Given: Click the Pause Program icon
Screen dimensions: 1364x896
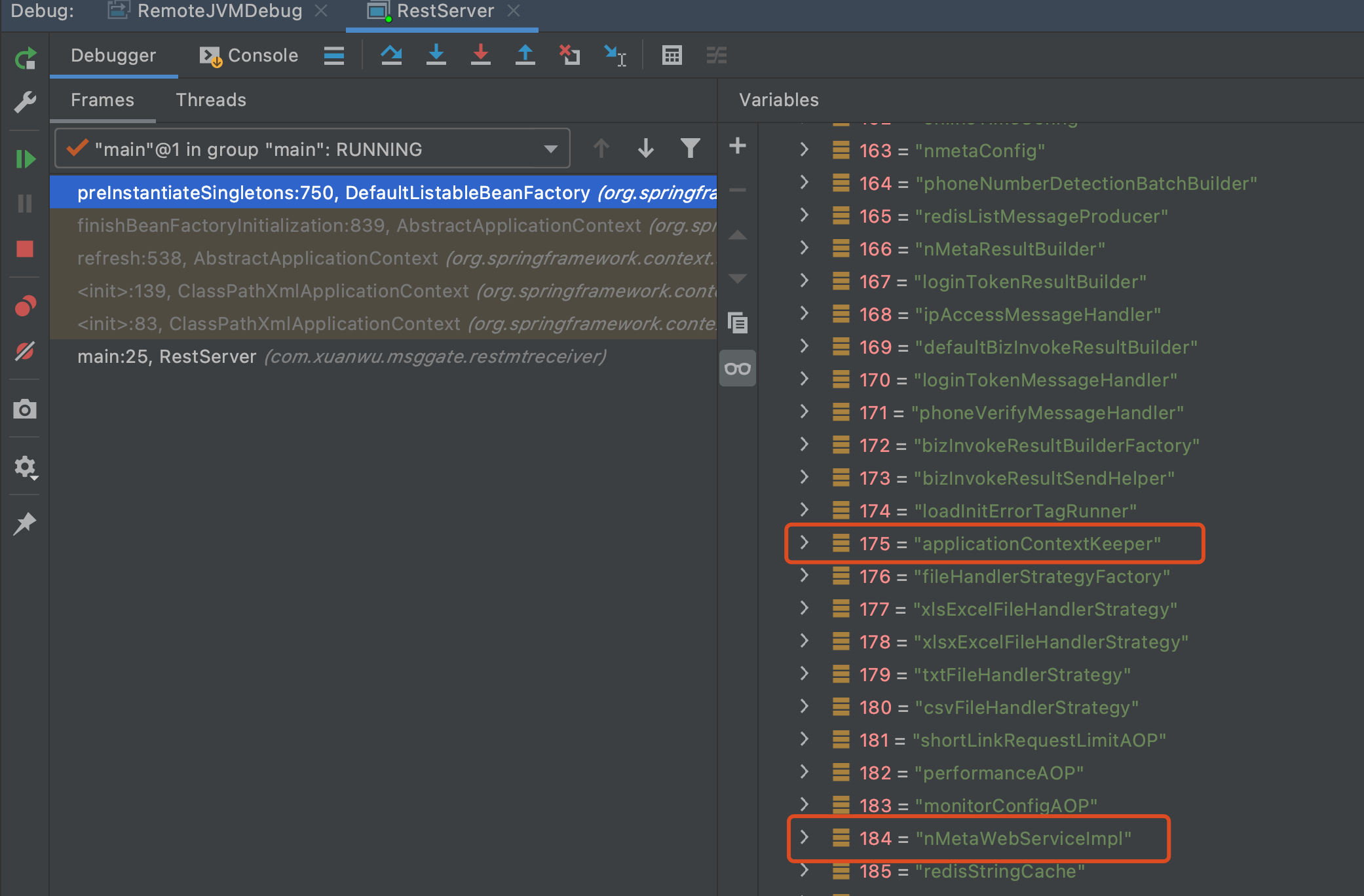Looking at the screenshot, I should pyautogui.click(x=25, y=204).
